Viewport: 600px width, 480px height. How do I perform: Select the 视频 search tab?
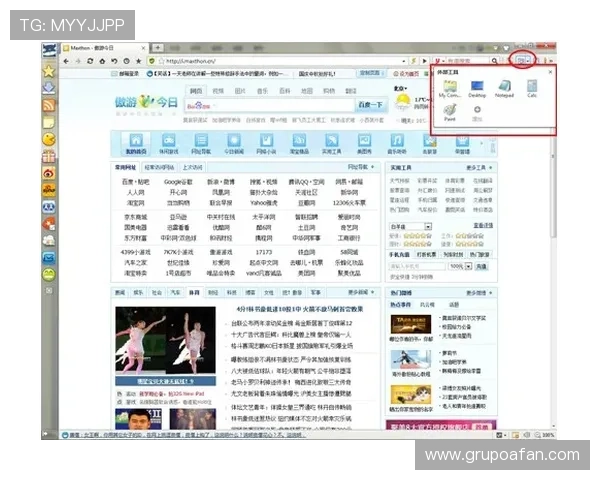218,91
